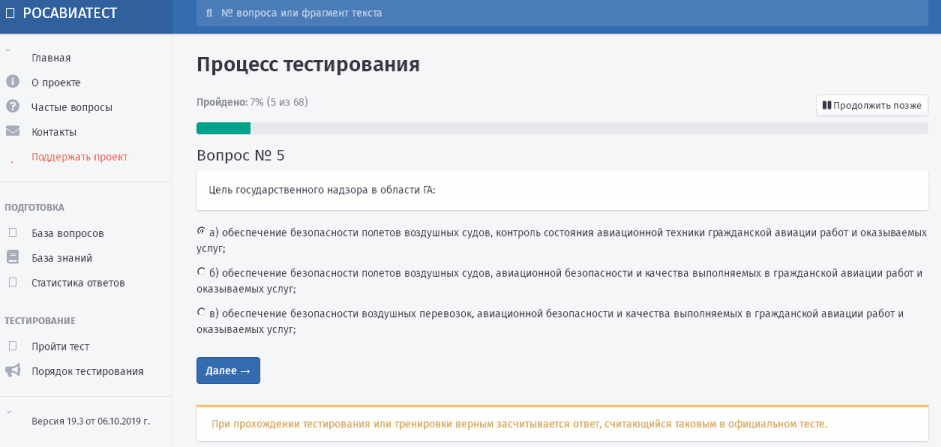Click the icon beside Пройти тест
The height and width of the screenshot is (447, 941).
(x=13, y=346)
